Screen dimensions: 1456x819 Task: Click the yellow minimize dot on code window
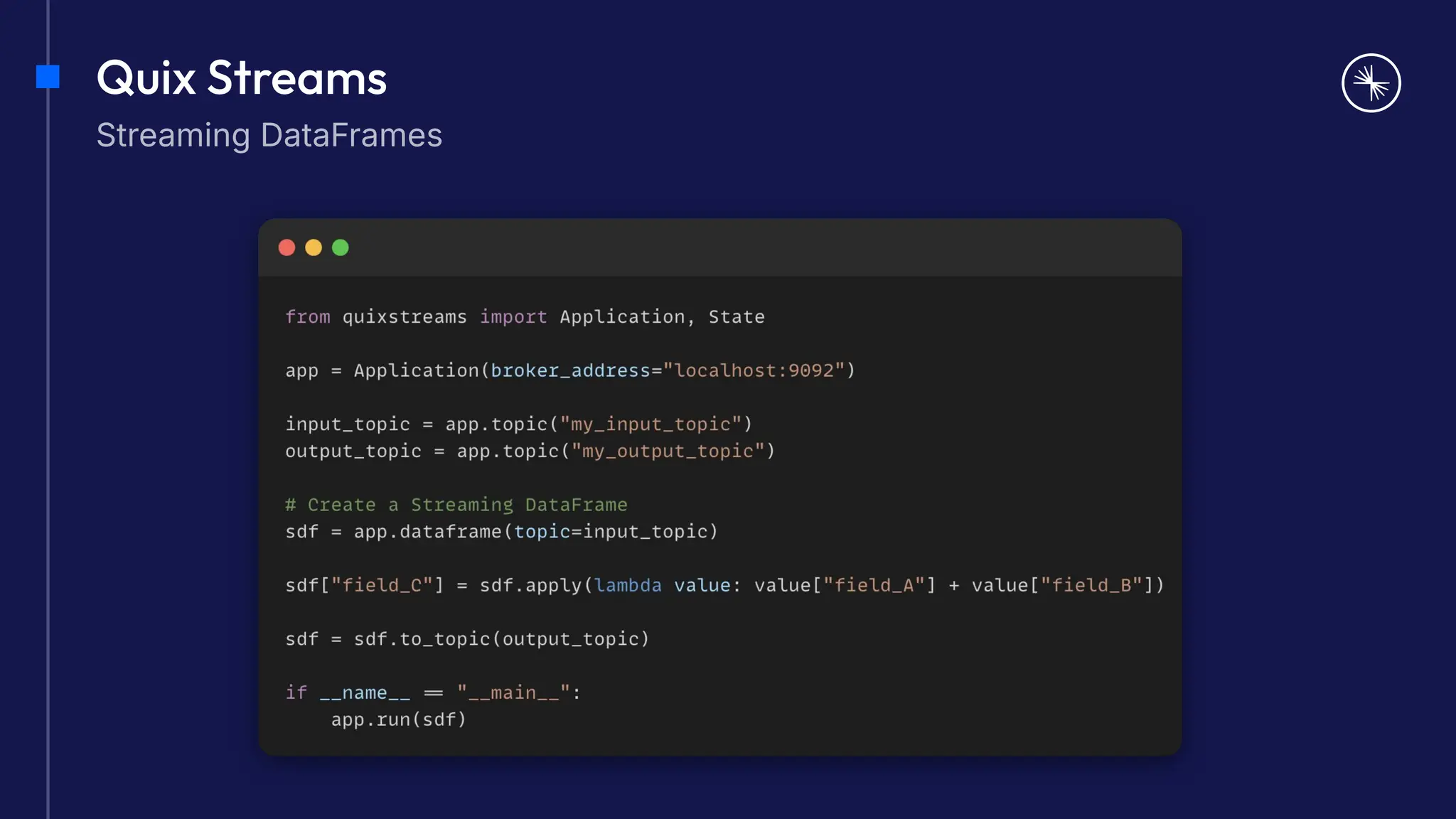pyautogui.click(x=314, y=247)
